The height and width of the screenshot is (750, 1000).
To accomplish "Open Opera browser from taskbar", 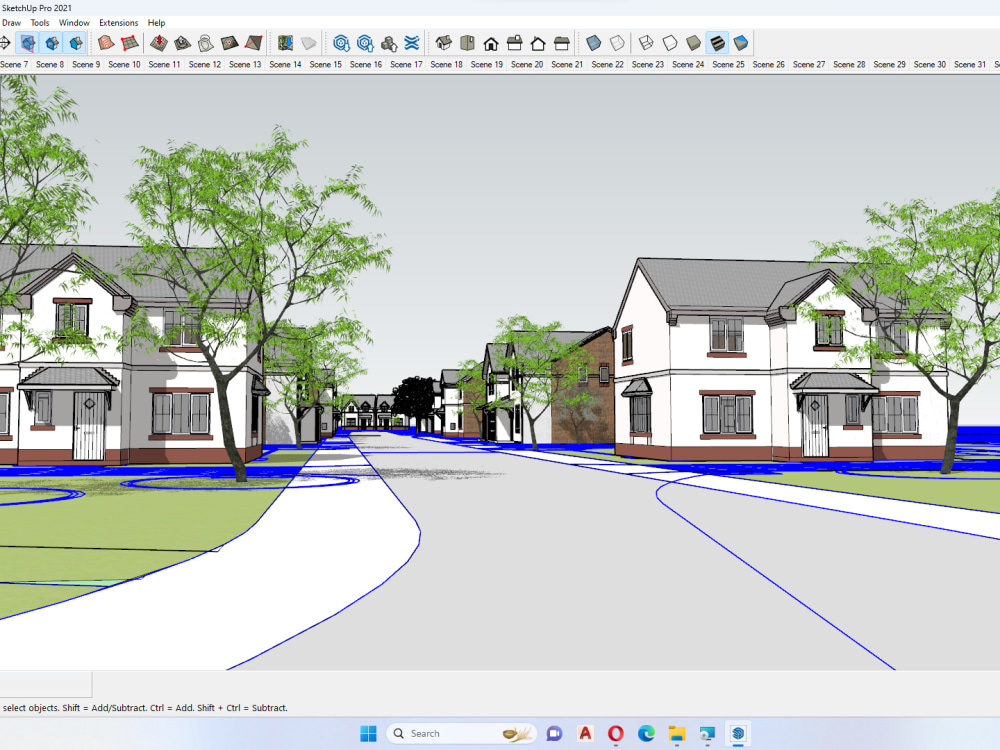I will [x=615, y=733].
